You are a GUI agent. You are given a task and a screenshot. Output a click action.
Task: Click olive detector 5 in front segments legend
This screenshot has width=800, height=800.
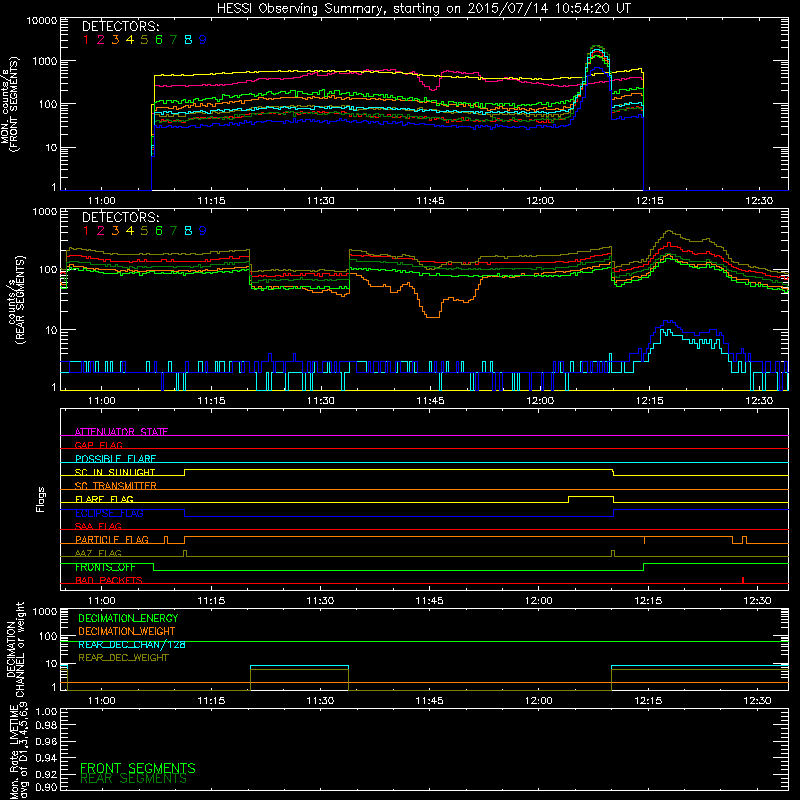[144, 40]
